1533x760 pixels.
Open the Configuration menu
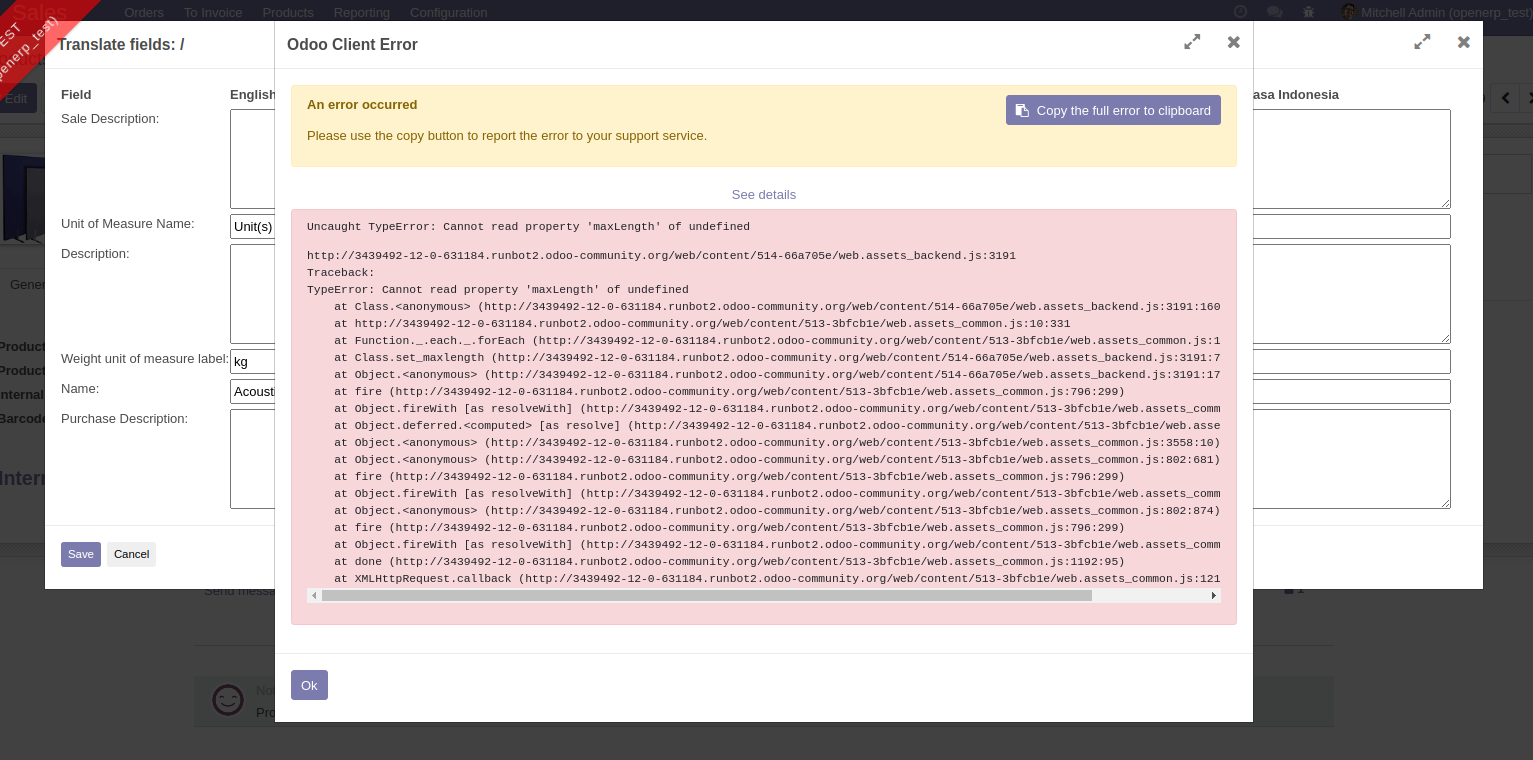pos(448,12)
